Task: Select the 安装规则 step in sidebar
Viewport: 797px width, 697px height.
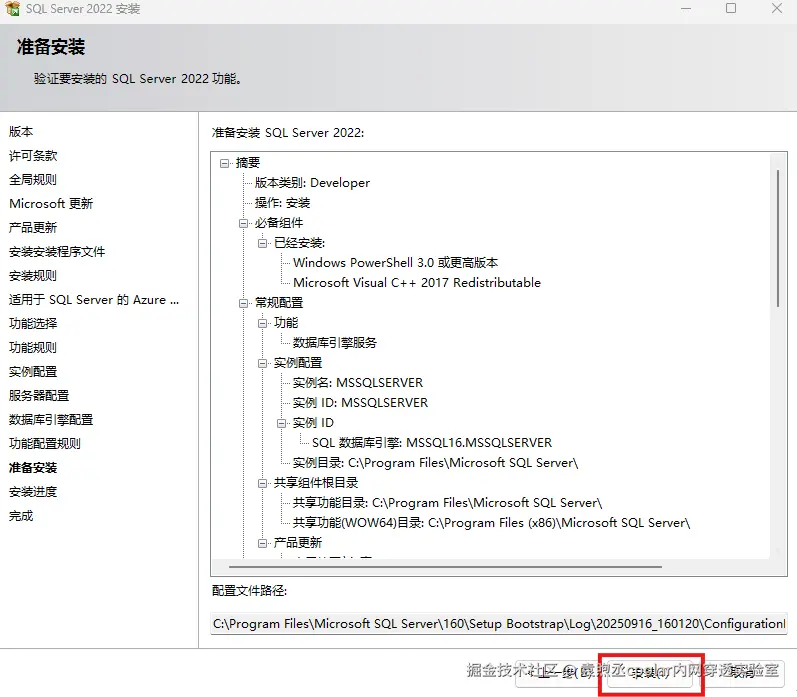Action: (33, 276)
